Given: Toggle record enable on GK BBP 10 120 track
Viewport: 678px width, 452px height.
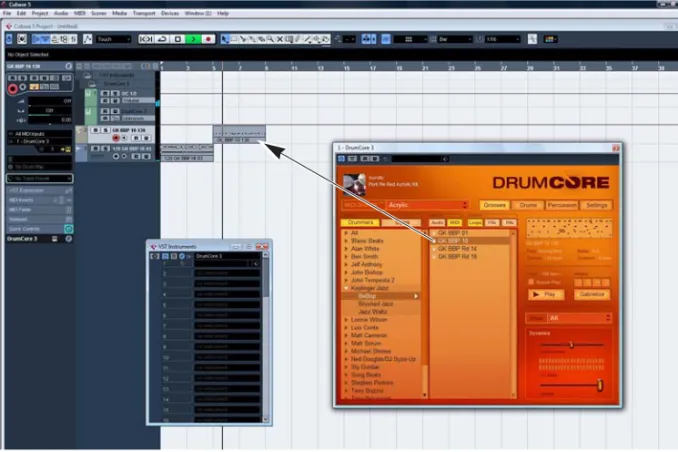Looking at the screenshot, I should [x=116, y=138].
